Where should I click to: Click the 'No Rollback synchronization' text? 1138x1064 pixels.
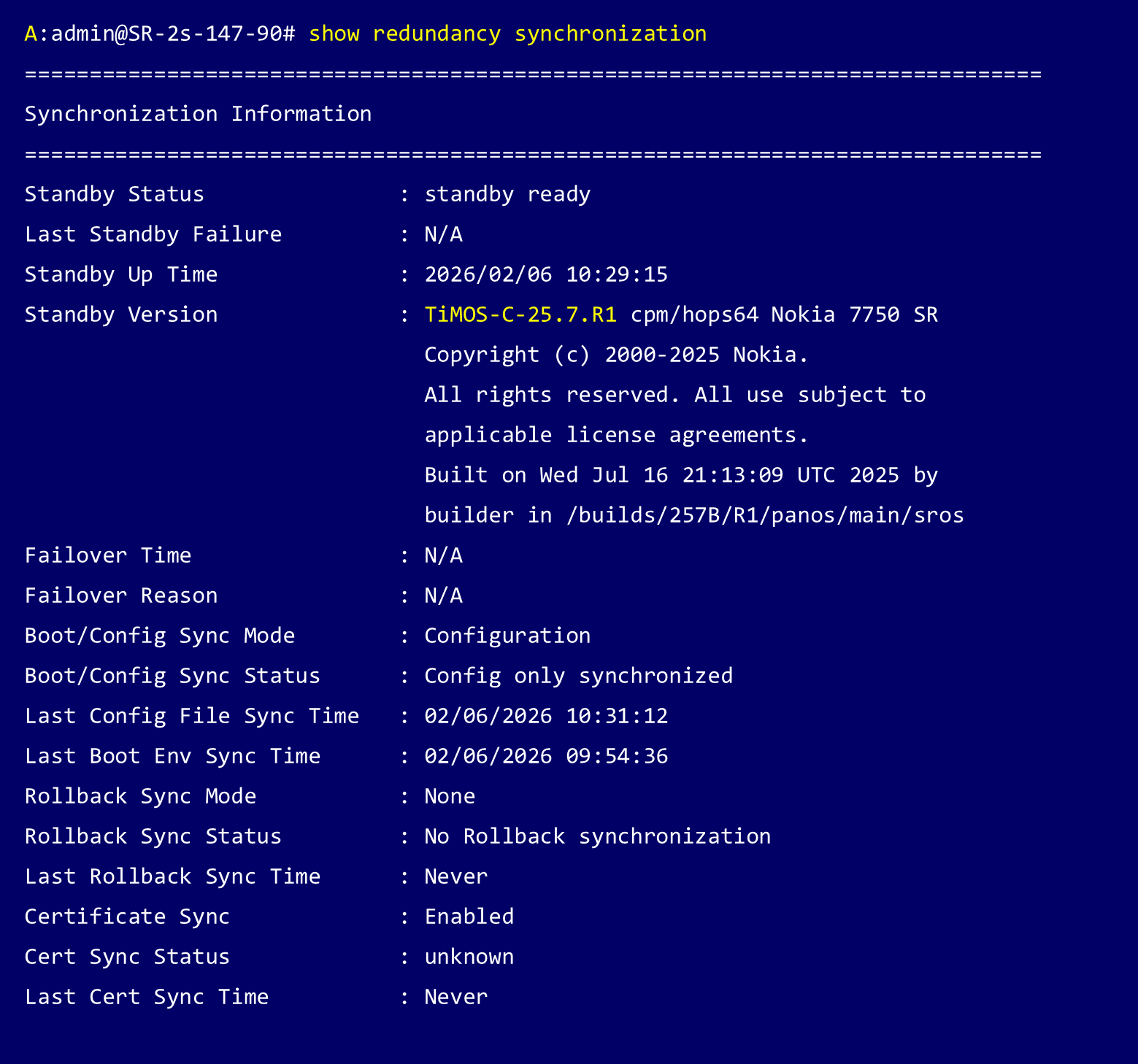point(597,836)
